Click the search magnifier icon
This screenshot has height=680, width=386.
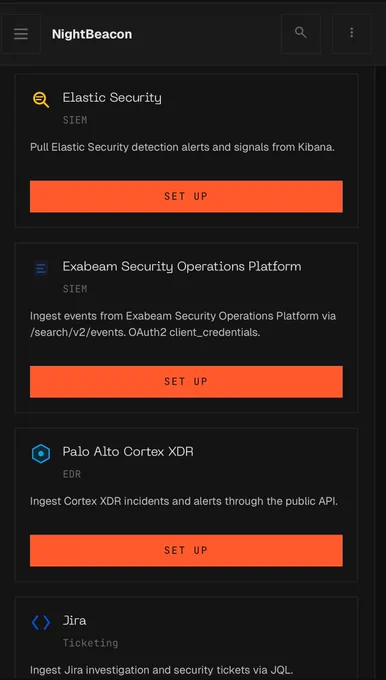coord(301,34)
